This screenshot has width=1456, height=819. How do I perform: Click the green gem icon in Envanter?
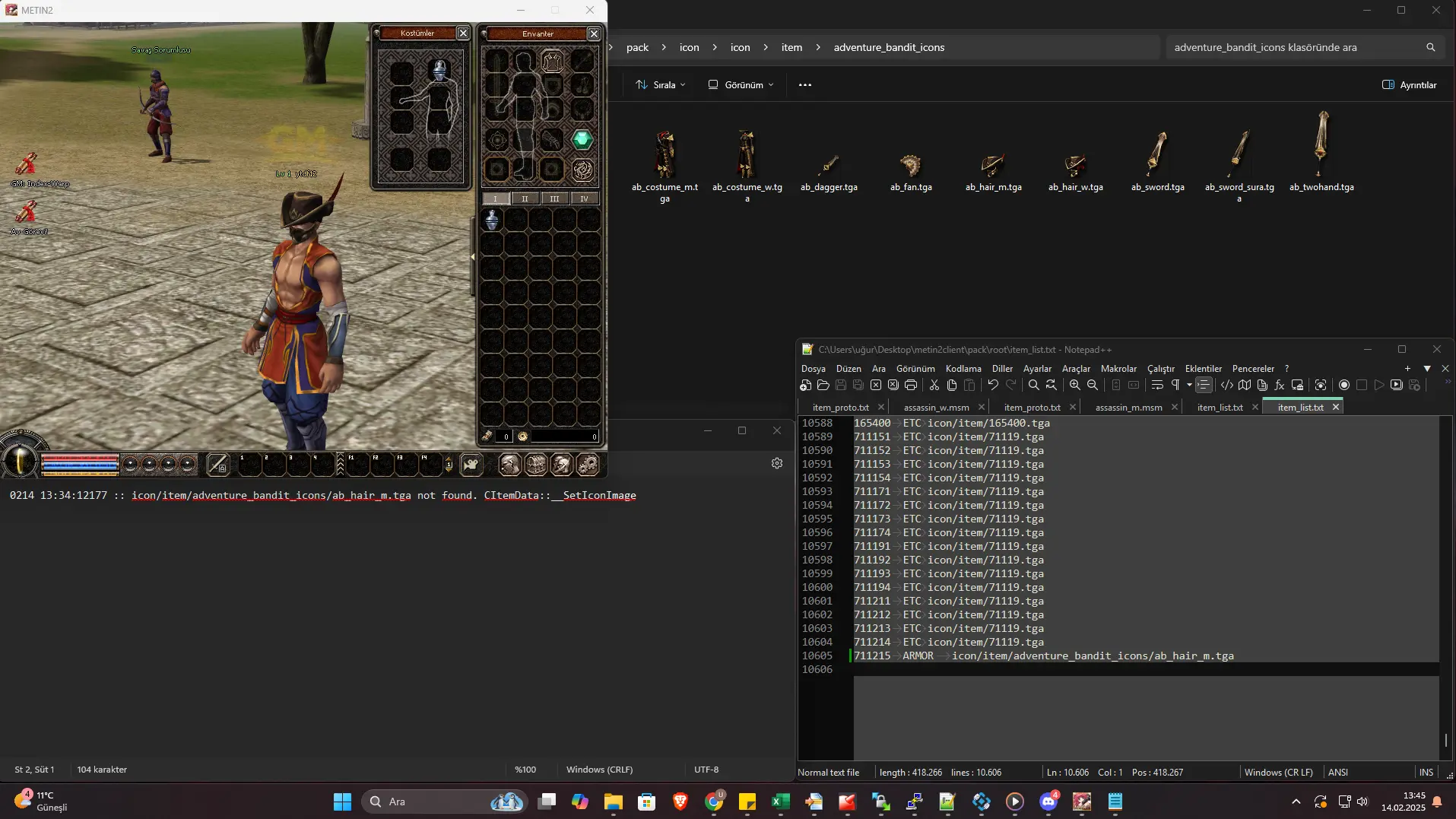pos(582,139)
